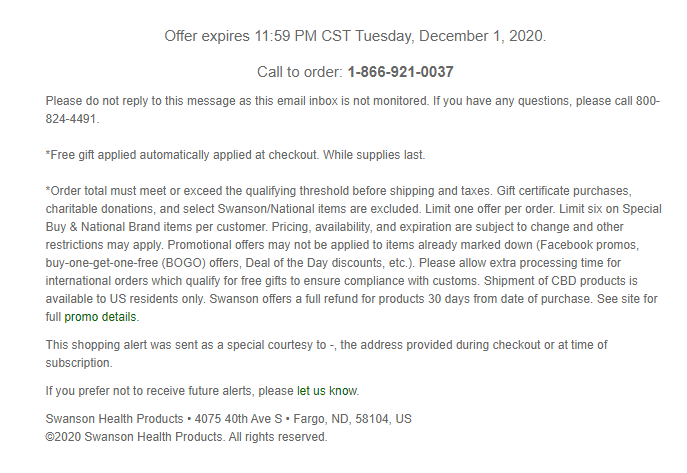Click the "*Free gift applied automatically" disclaimer line
687x473 pixels.
click(235, 155)
